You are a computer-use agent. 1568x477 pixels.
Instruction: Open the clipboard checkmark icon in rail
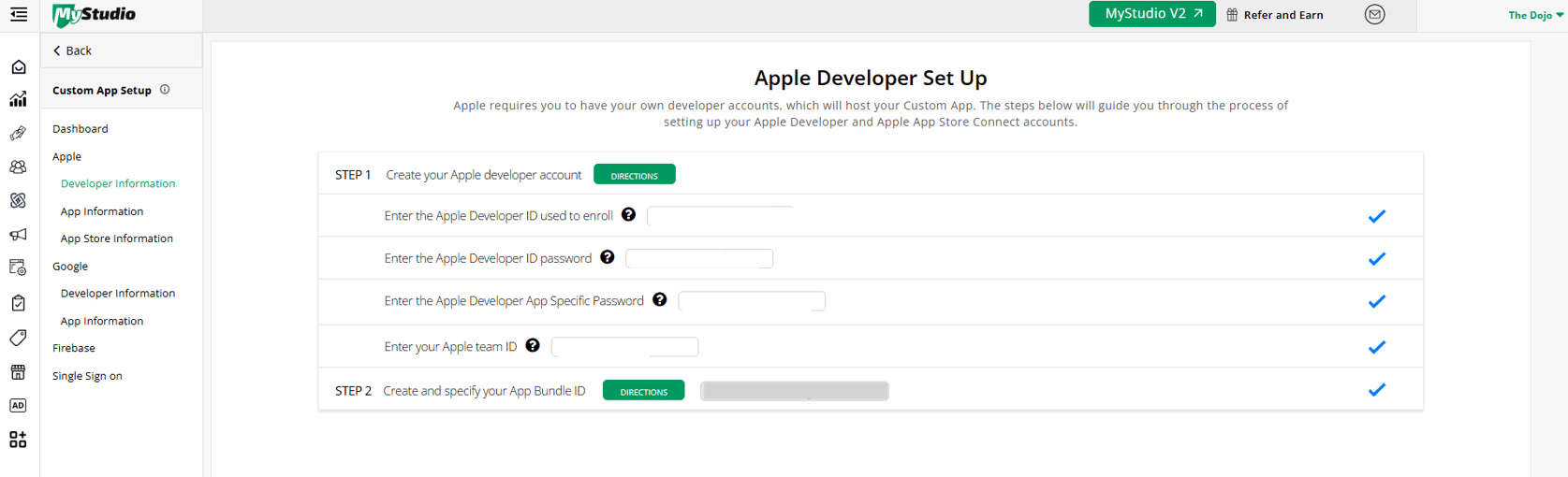pyautogui.click(x=18, y=303)
